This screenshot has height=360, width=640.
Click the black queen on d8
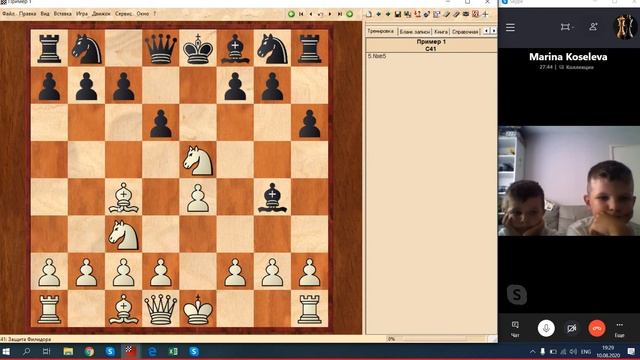coord(161,48)
